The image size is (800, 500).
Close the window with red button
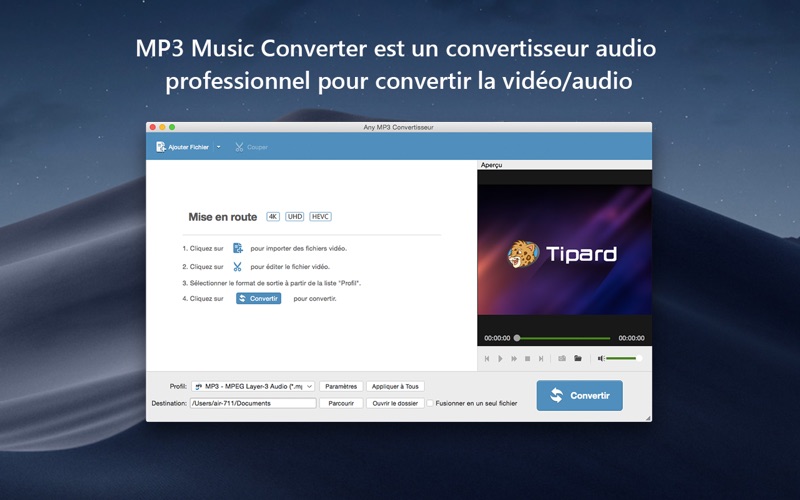click(153, 127)
